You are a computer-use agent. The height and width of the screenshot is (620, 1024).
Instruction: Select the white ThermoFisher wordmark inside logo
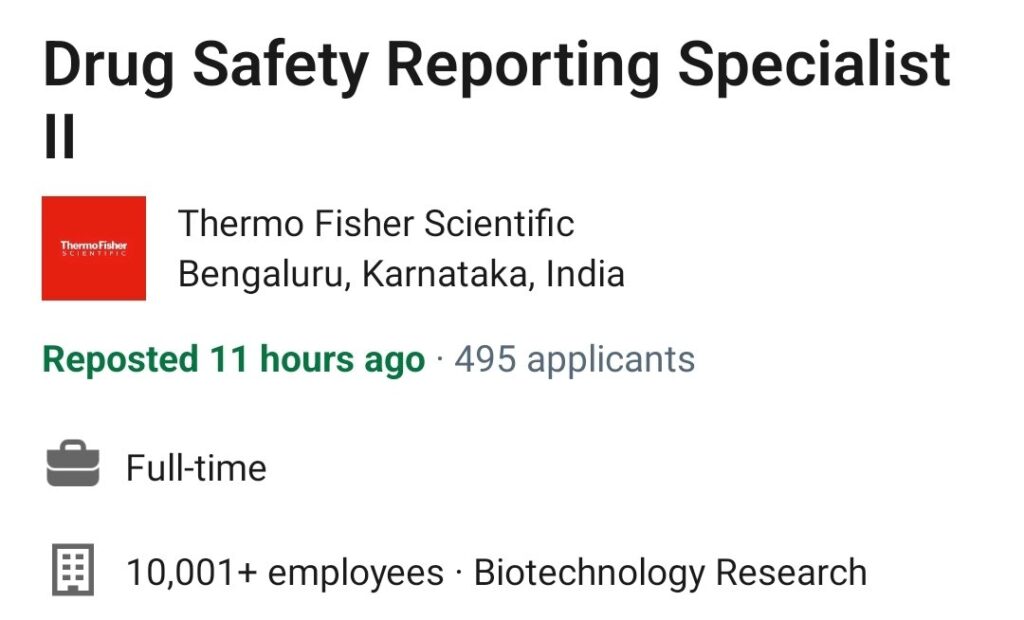tap(94, 248)
